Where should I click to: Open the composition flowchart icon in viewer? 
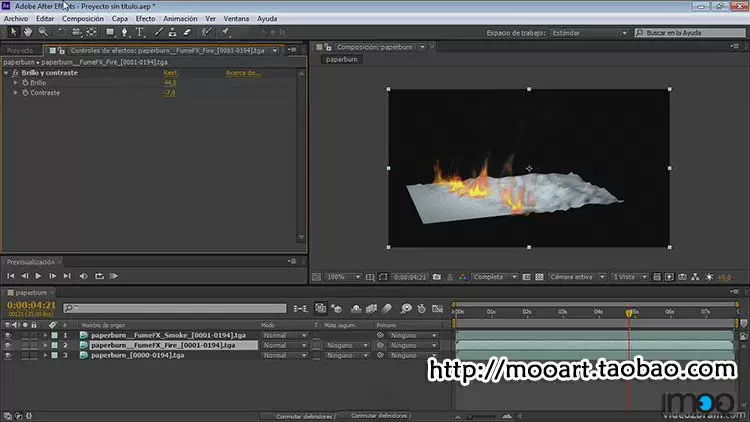pos(695,277)
